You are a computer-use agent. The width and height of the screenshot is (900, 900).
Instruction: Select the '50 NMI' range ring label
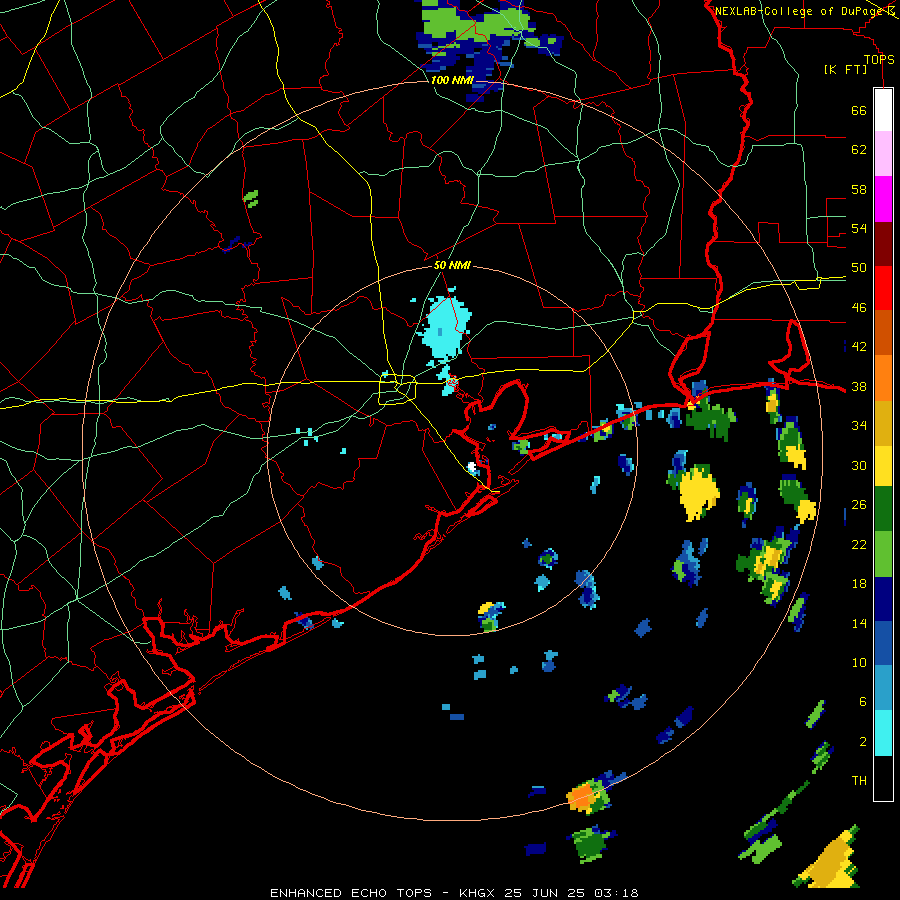[x=452, y=265]
